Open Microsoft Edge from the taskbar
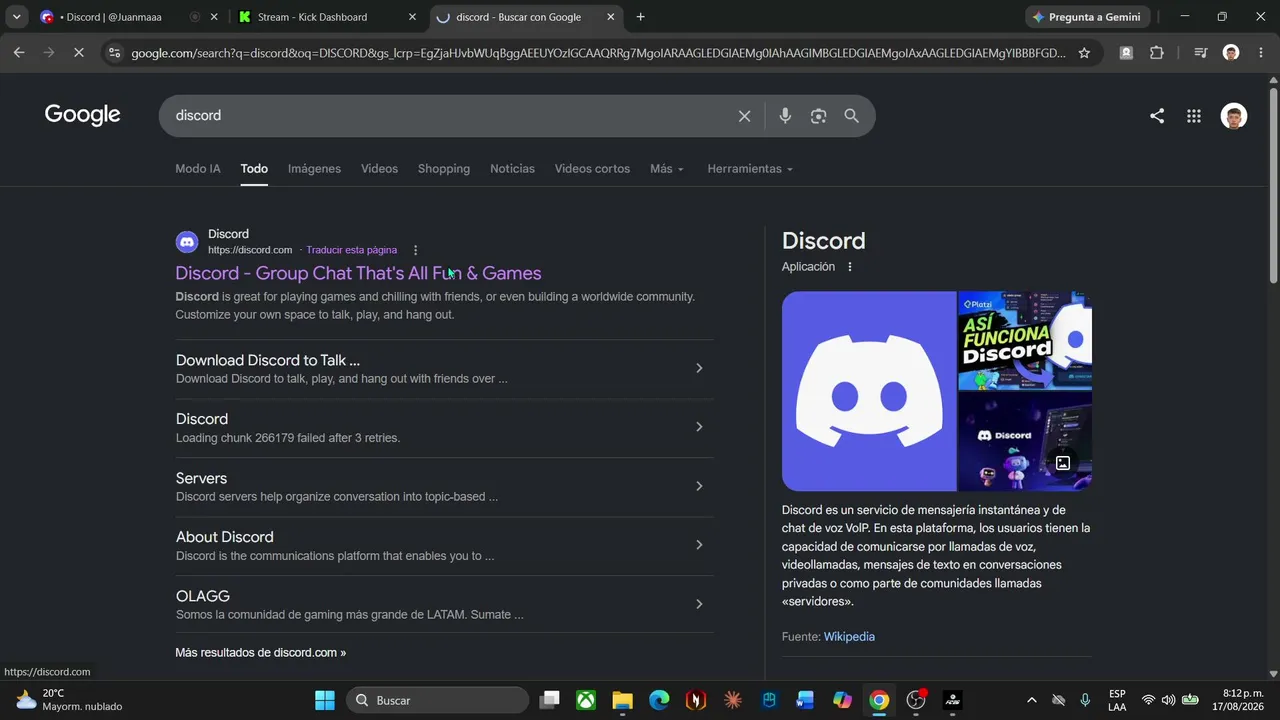1280x720 pixels. point(659,700)
